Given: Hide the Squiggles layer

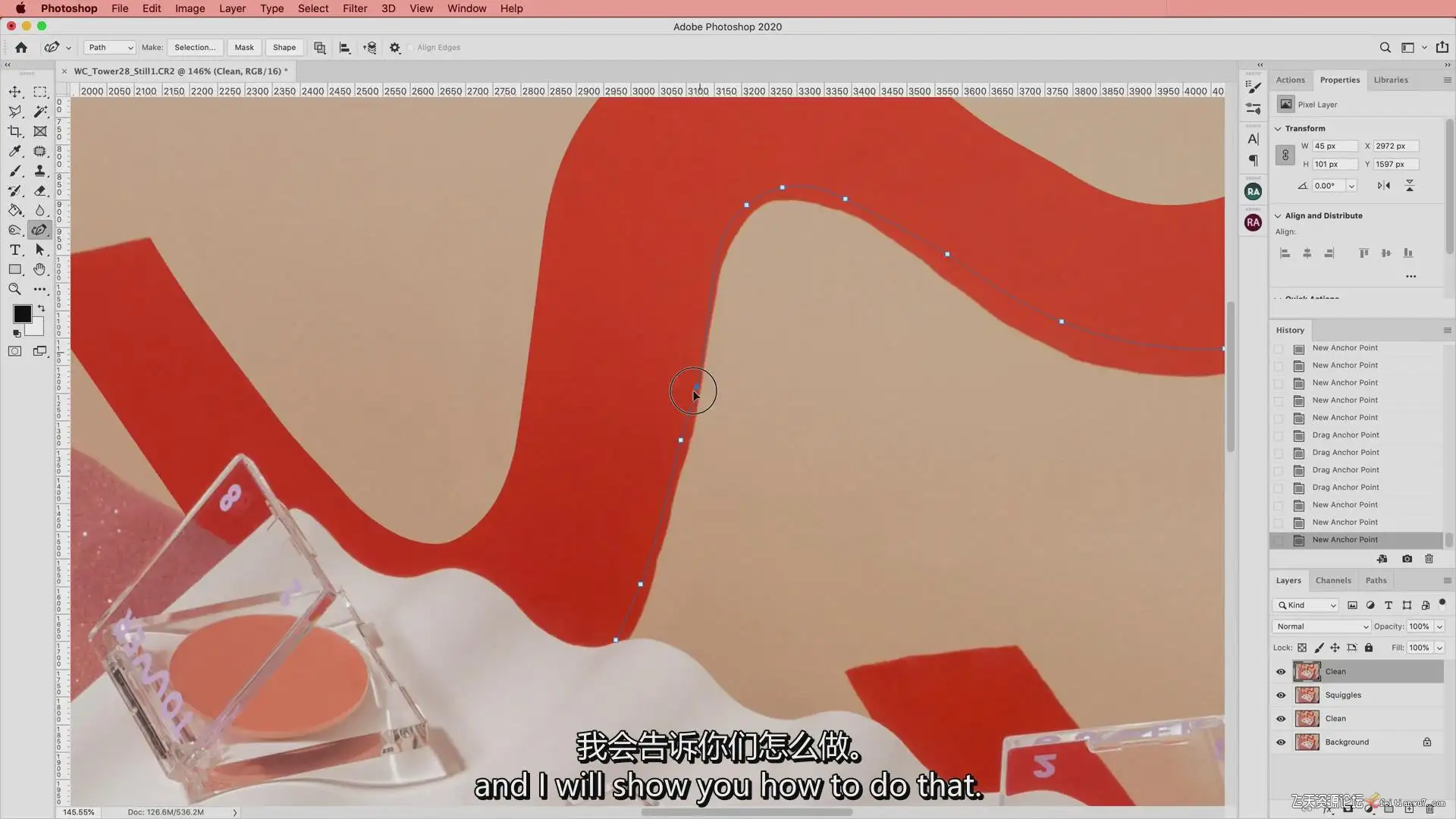Looking at the screenshot, I should pos(1281,695).
